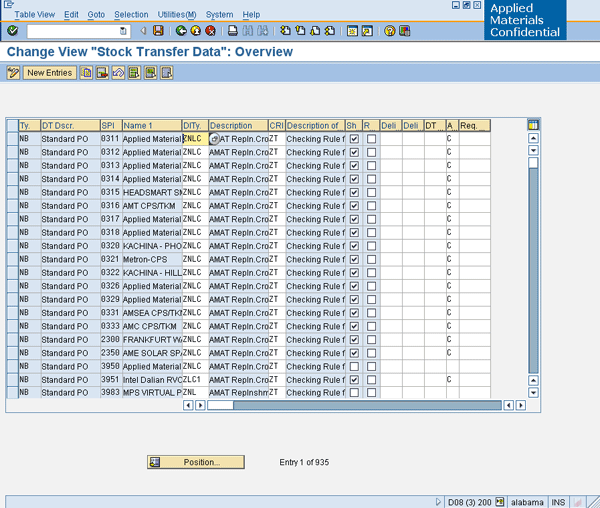Click the customize local layout icon

[x=406, y=31]
